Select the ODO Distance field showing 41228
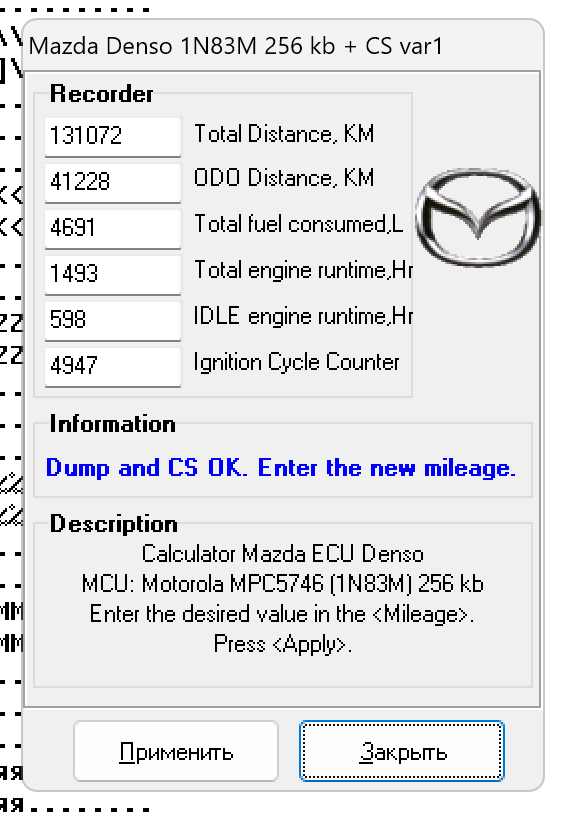Screen dimensions: 583x823 tap(113, 183)
